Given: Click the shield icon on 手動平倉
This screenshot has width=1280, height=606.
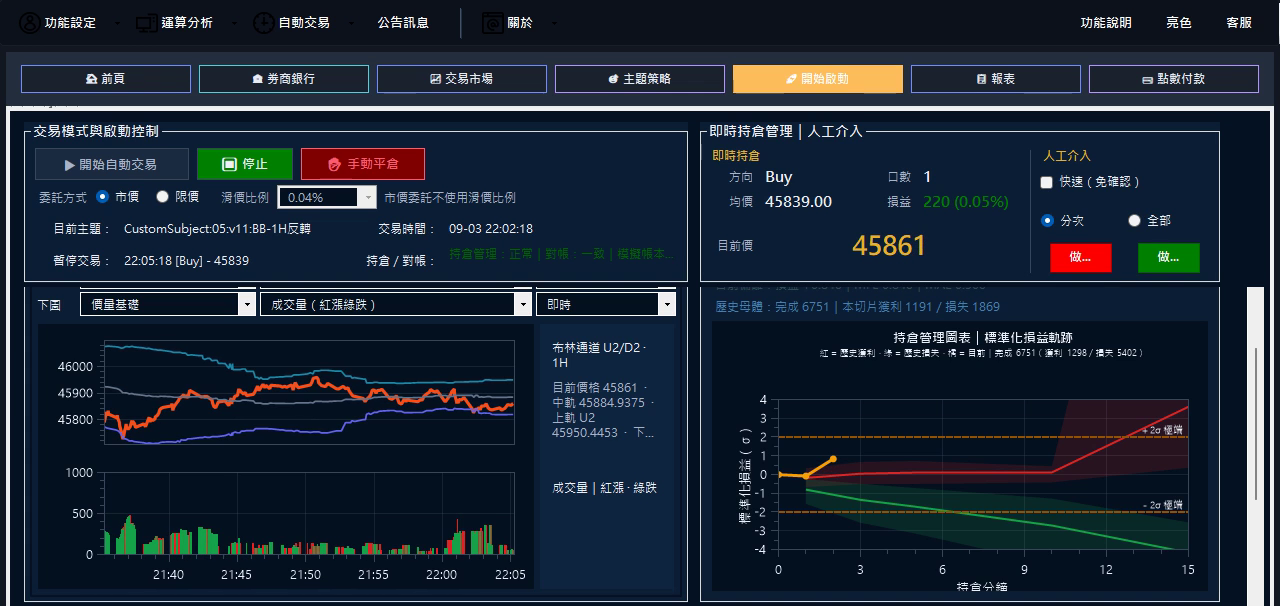Looking at the screenshot, I should [335, 164].
